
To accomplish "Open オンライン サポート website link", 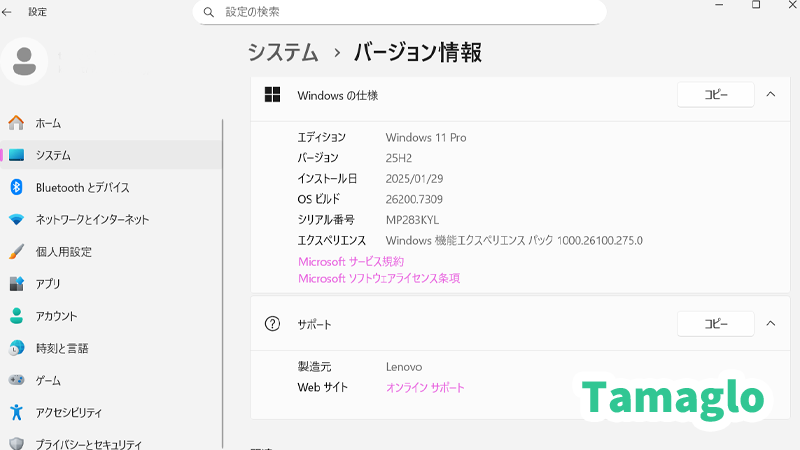I will pos(425,388).
